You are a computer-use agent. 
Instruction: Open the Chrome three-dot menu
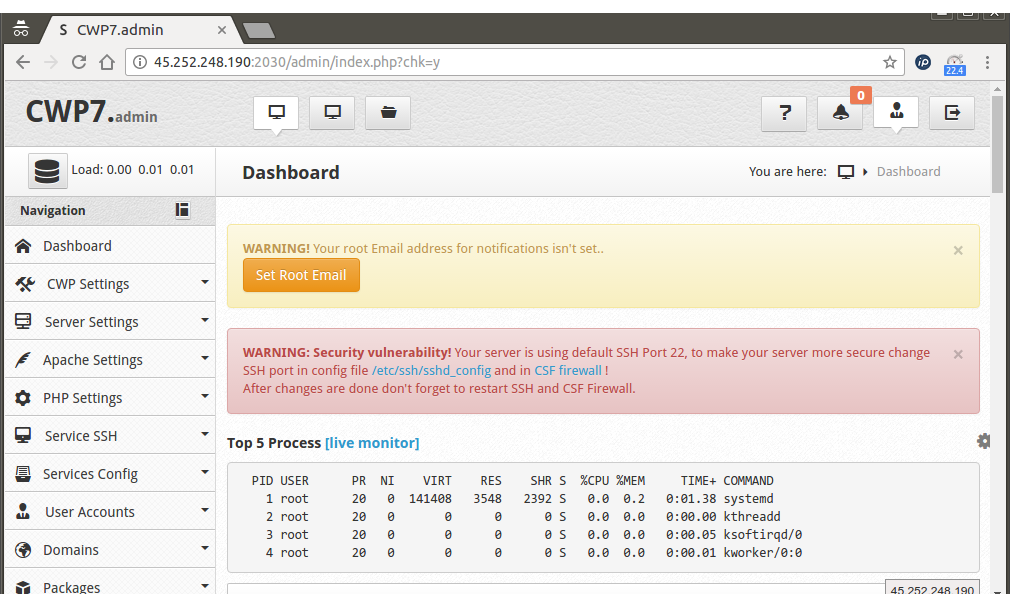coord(987,63)
